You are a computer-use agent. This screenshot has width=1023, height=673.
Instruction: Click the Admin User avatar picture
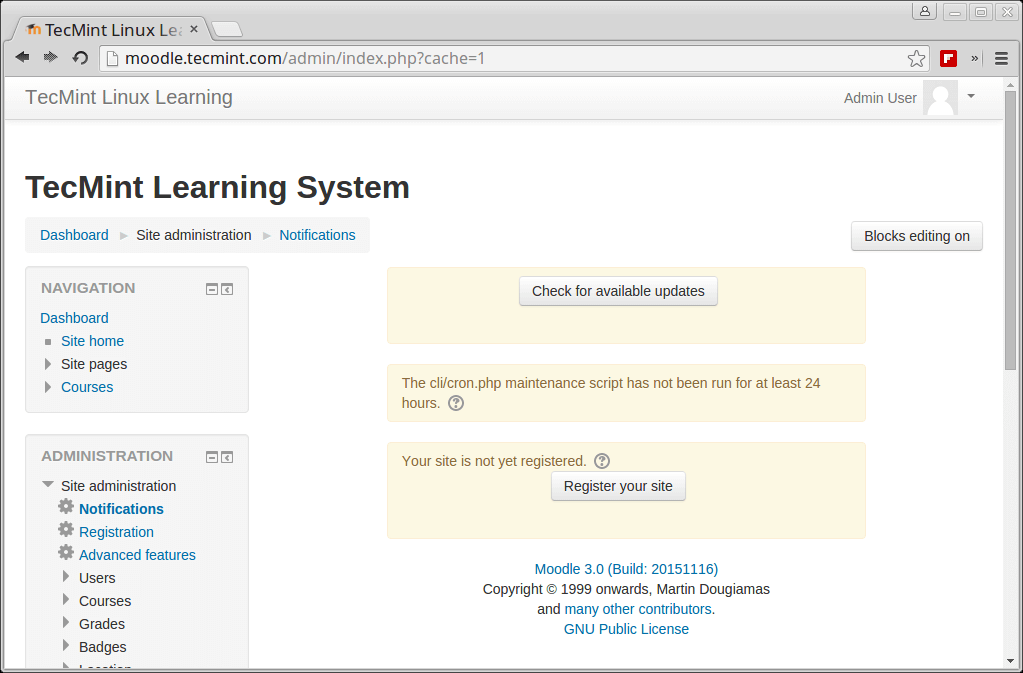click(940, 98)
